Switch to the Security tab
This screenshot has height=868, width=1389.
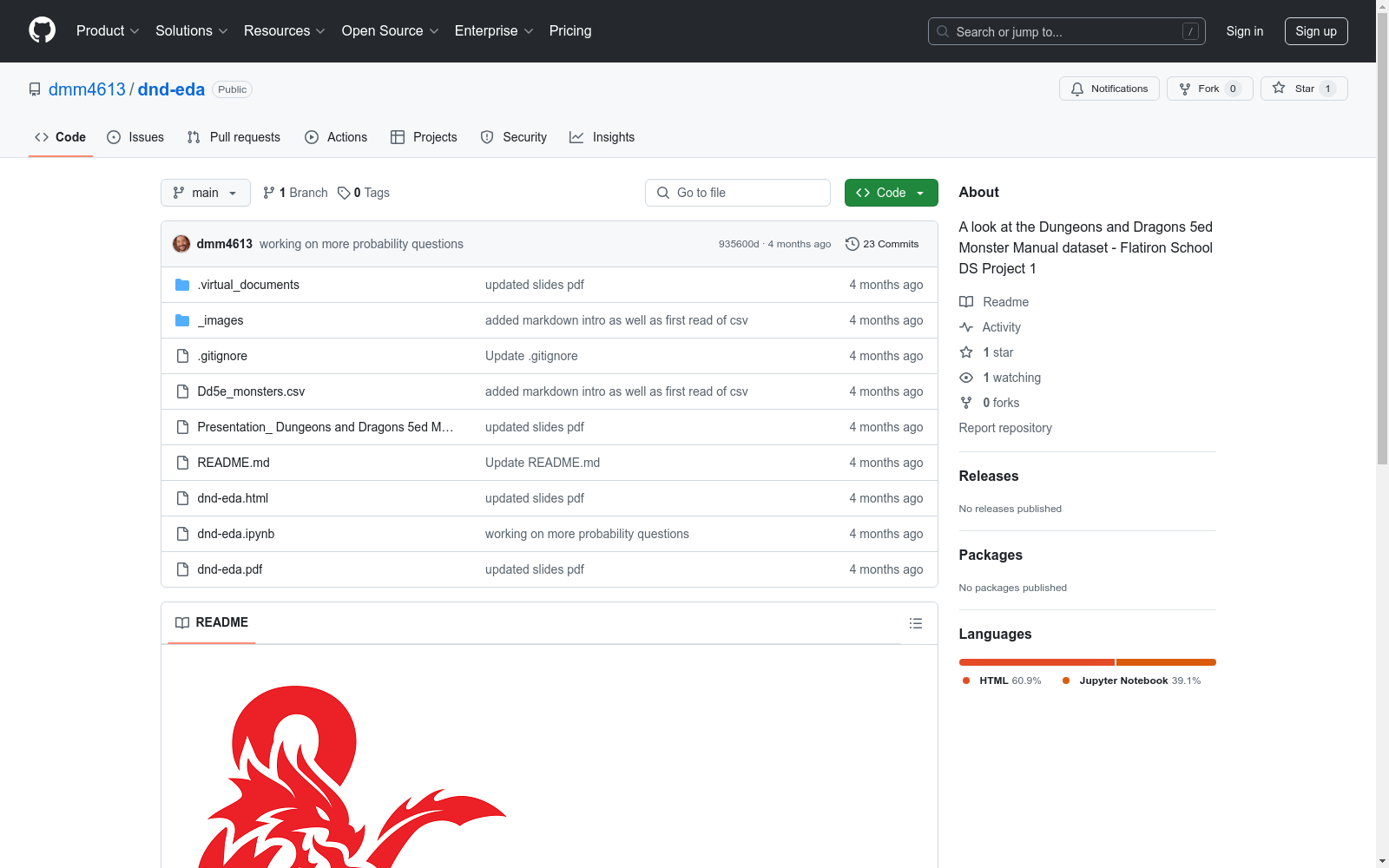(x=514, y=137)
